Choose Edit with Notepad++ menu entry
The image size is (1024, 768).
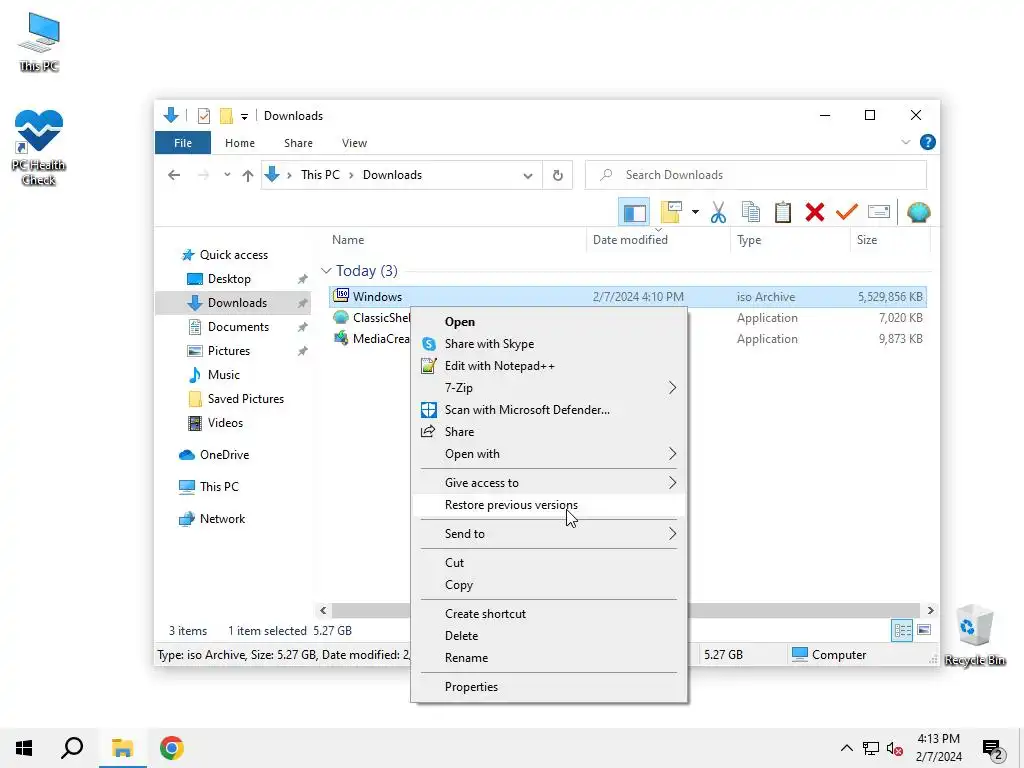[x=549, y=366]
